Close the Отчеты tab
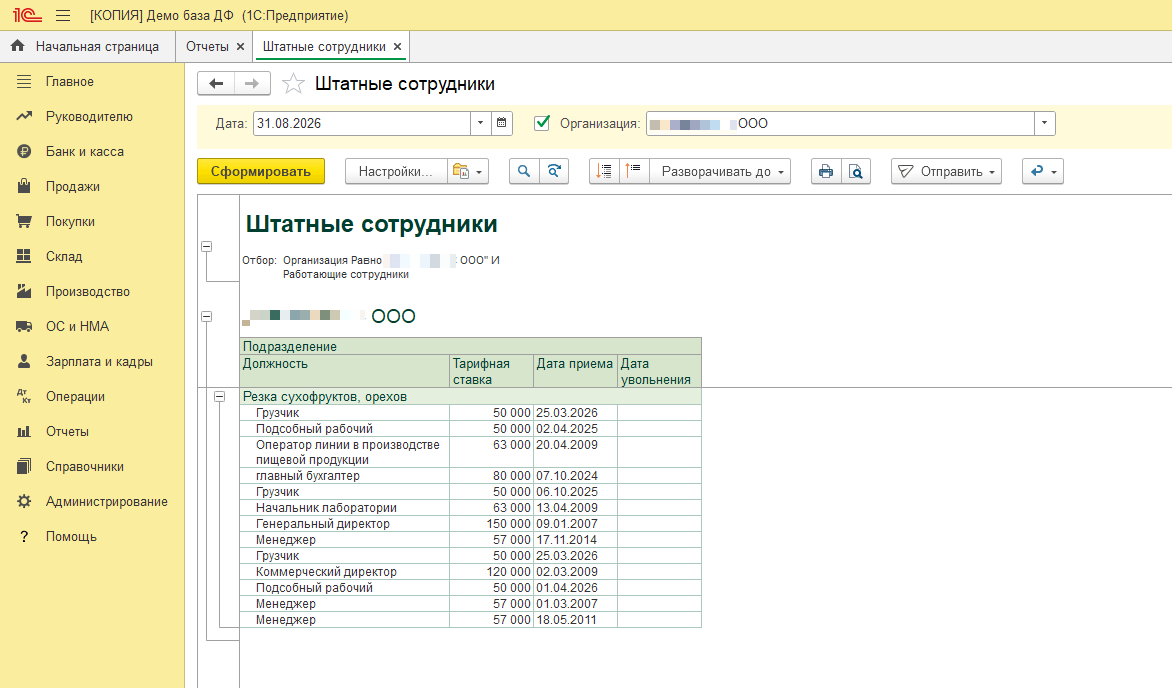Screen dimensions: 1172x688 [241, 46]
